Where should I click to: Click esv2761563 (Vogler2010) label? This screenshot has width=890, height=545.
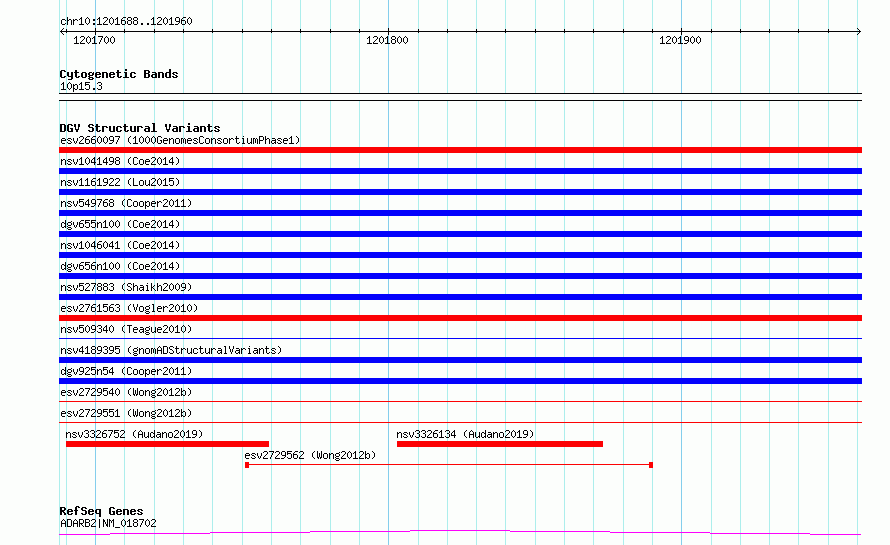[129, 308]
